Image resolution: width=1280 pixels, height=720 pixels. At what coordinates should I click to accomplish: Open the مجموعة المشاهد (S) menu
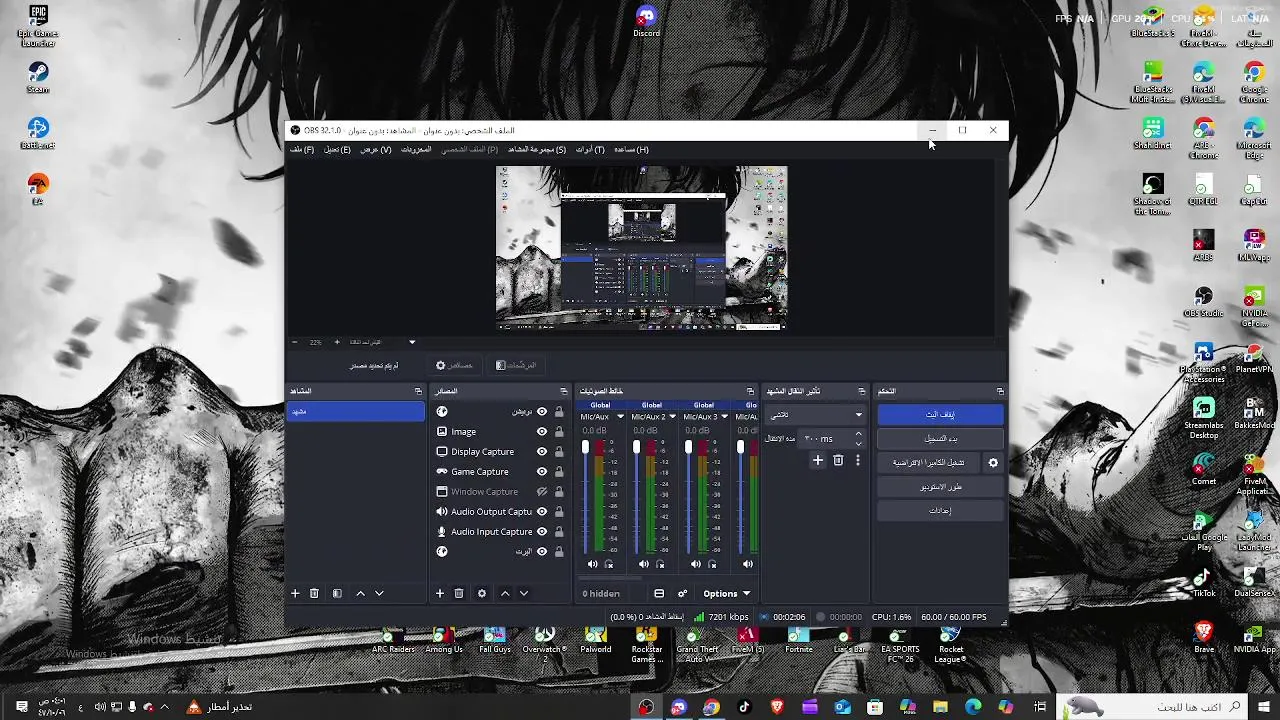(537, 149)
